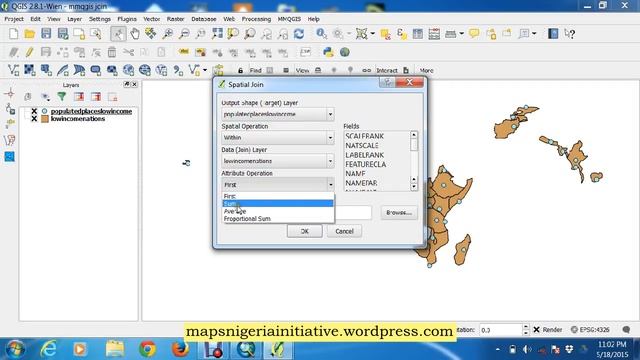This screenshot has width=640, height=360.
Task: Click the More toolbar button
Action: click(427, 71)
